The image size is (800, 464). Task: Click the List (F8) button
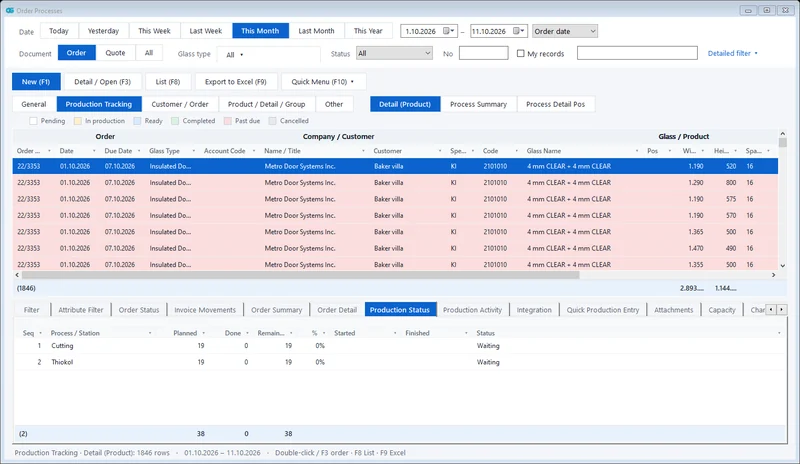point(168,82)
